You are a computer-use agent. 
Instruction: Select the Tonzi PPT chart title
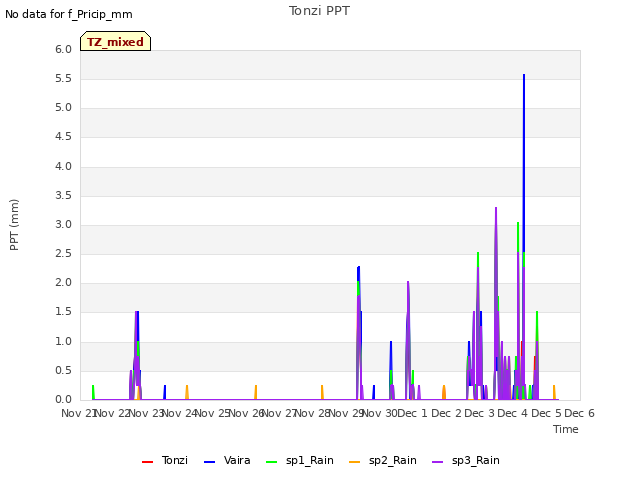point(319,11)
